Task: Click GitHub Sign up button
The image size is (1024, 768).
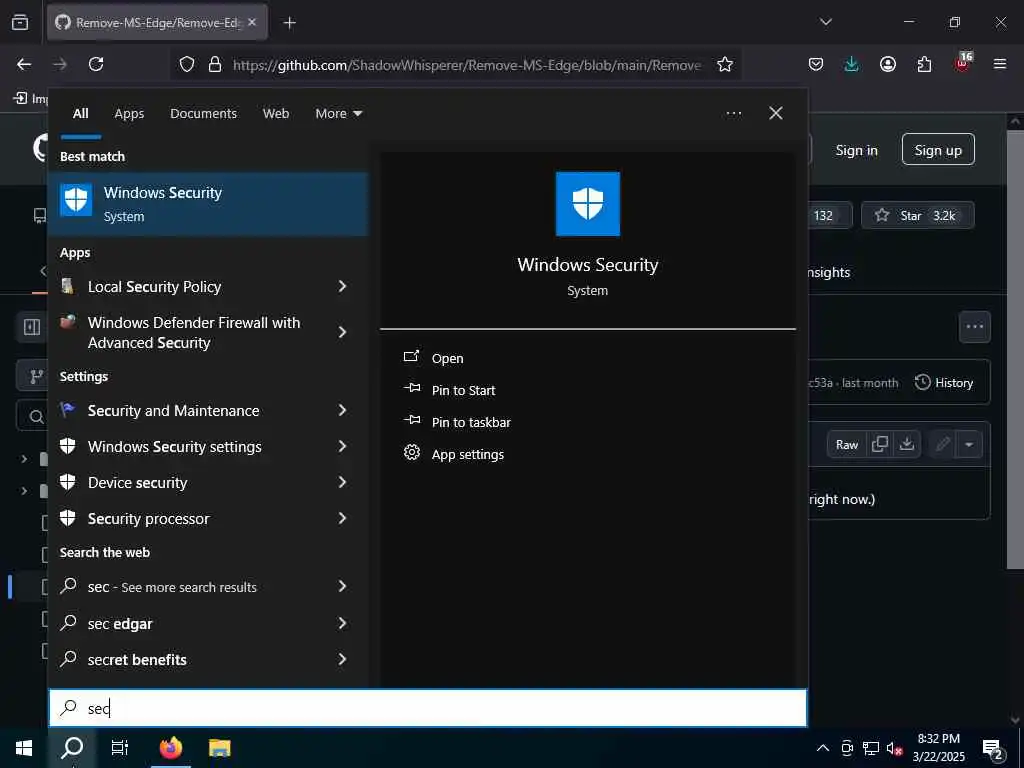Action: point(938,150)
